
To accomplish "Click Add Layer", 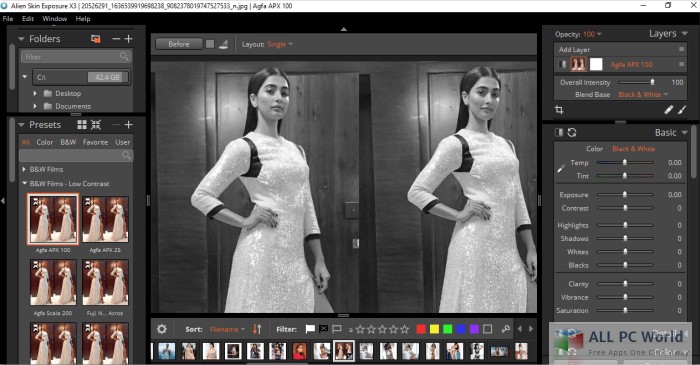I will 574,50.
